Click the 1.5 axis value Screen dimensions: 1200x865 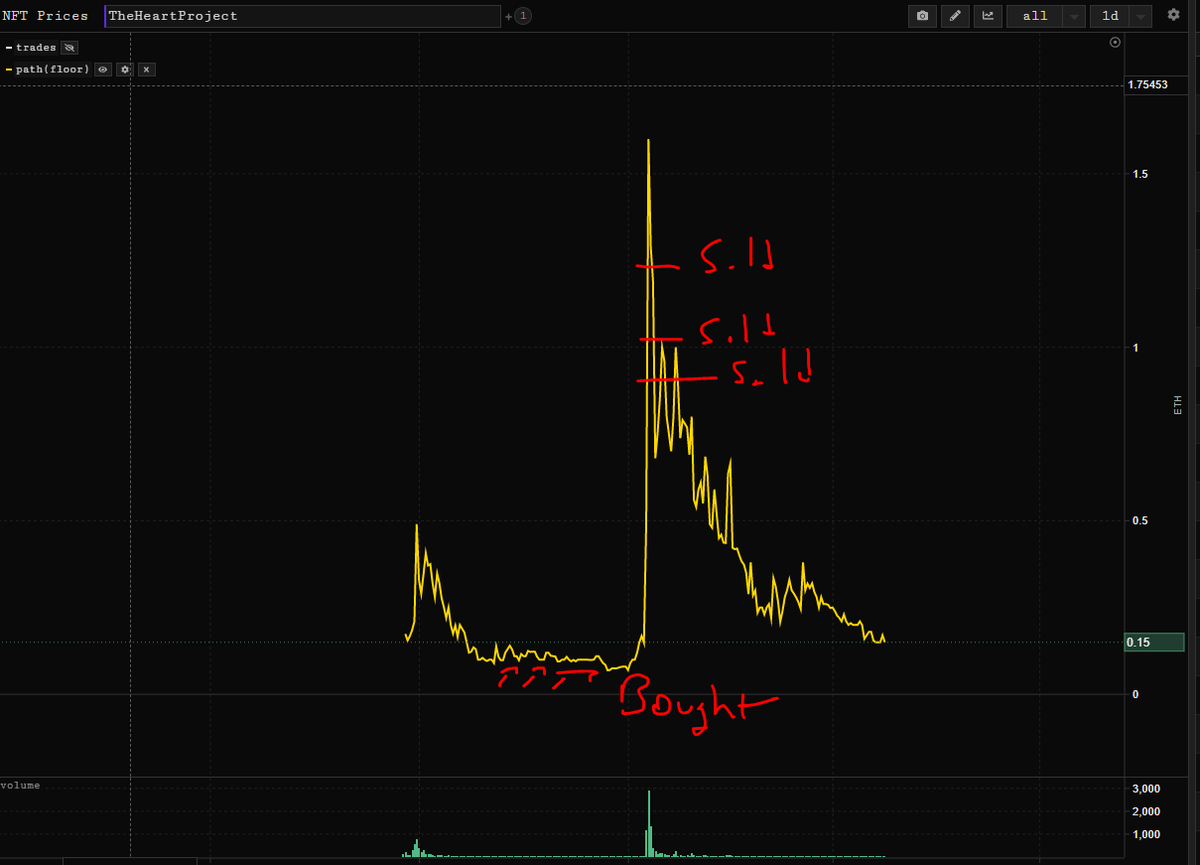1139,174
